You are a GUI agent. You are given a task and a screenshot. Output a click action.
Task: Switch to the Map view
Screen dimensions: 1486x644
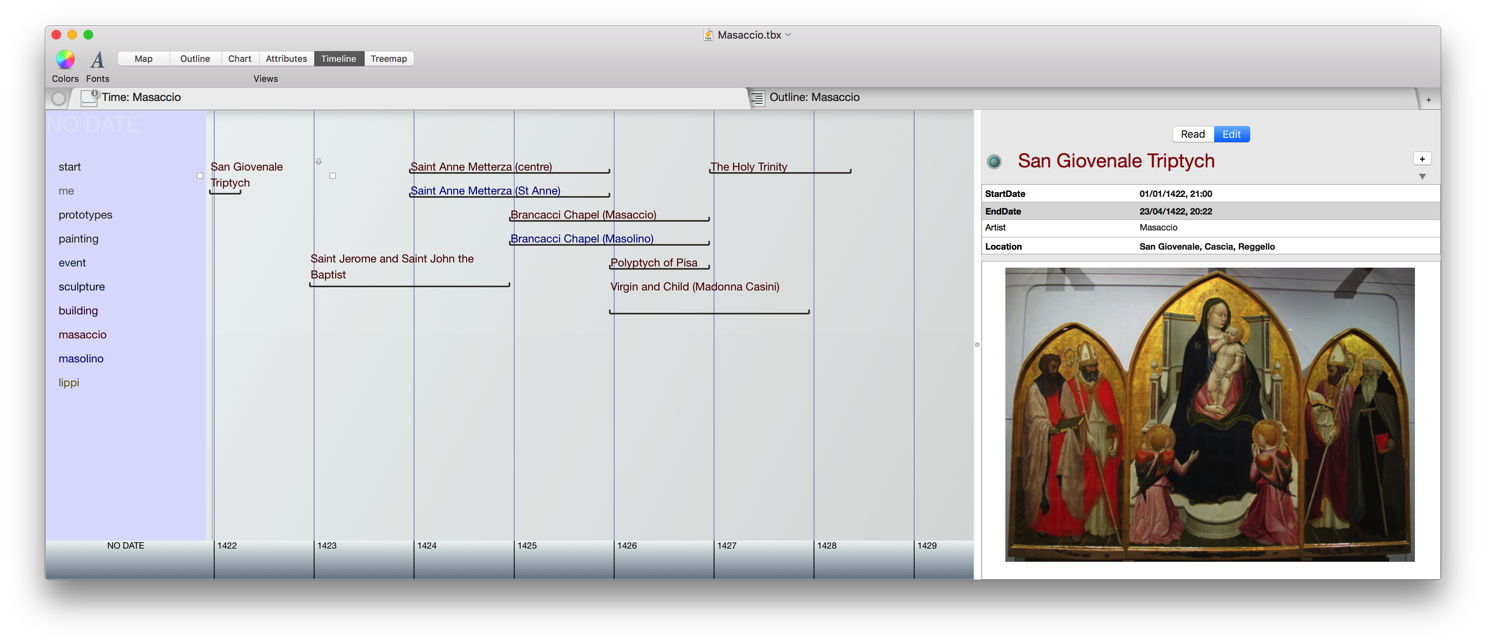(x=144, y=59)
